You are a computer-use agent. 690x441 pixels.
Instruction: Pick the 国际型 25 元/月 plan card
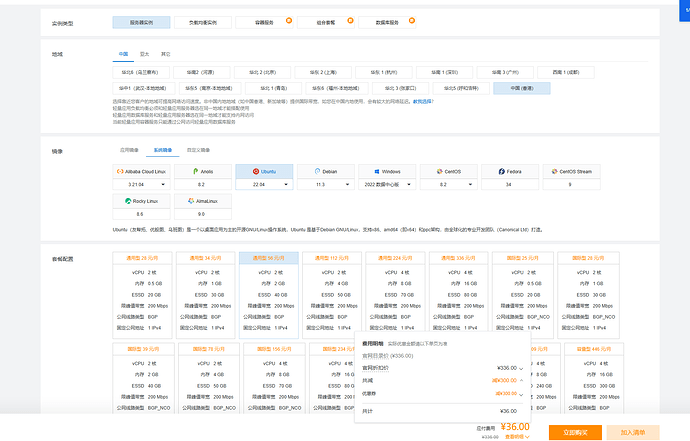click(523, 295)
